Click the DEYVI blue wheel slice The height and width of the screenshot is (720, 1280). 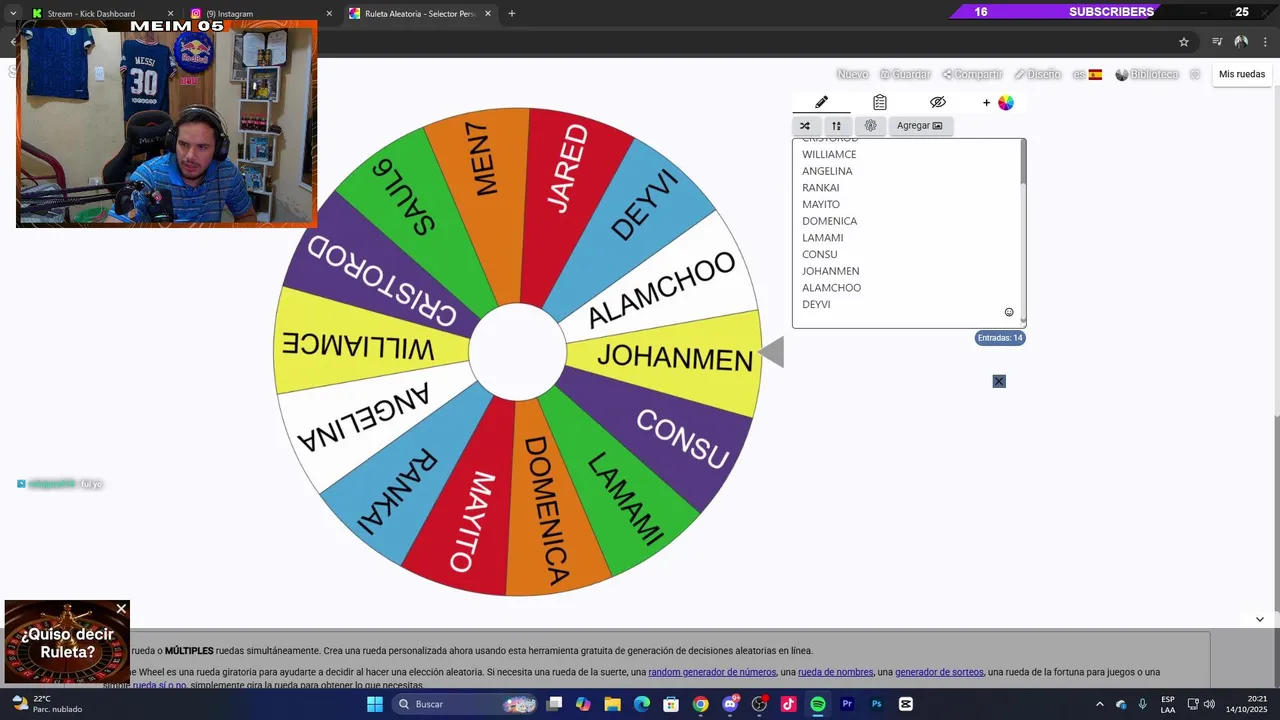coord(643,205)
